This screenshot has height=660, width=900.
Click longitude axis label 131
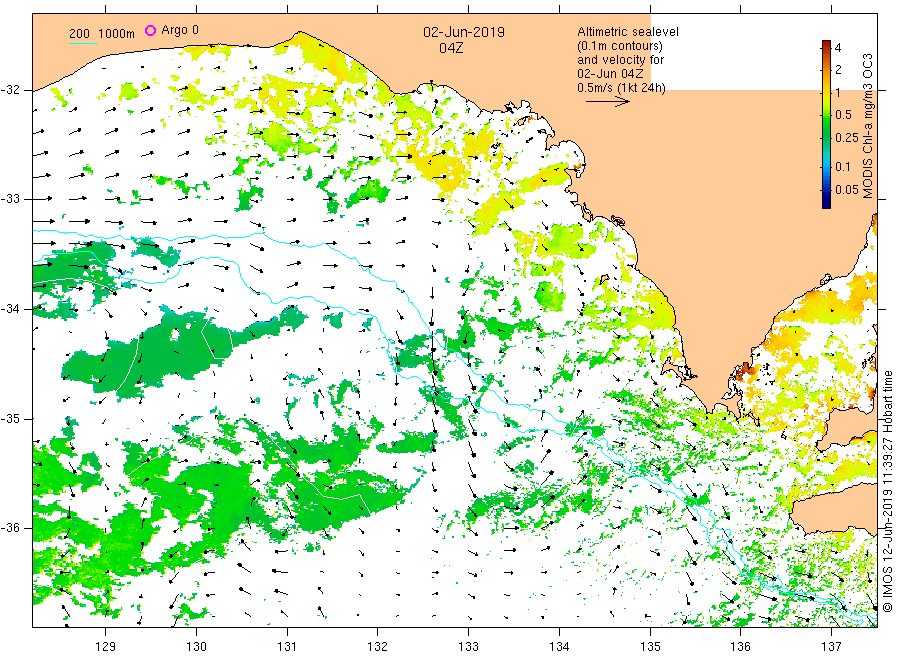[287, 647]
